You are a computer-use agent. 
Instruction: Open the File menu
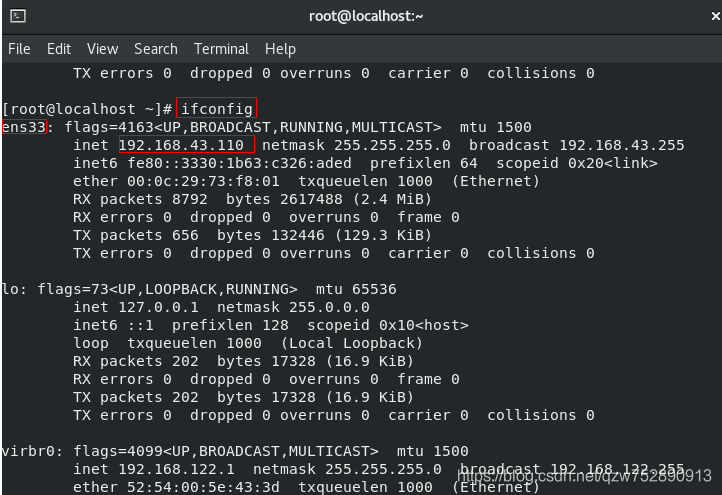coord(19,49)
